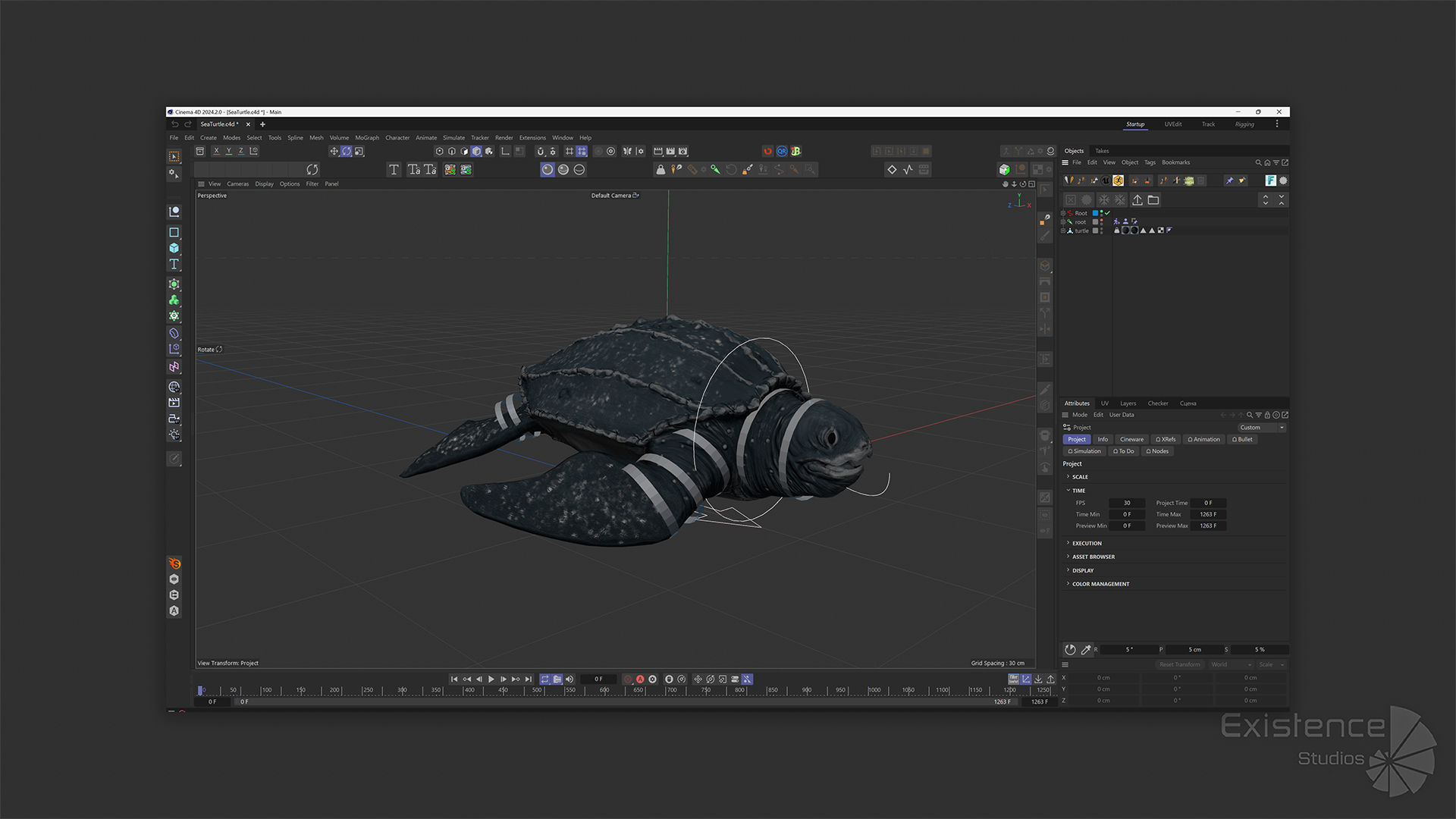This screenshot has height=819, width=1456.
Task: Click the Cineware button in Attributes
Action: [x=1131, y=439]
